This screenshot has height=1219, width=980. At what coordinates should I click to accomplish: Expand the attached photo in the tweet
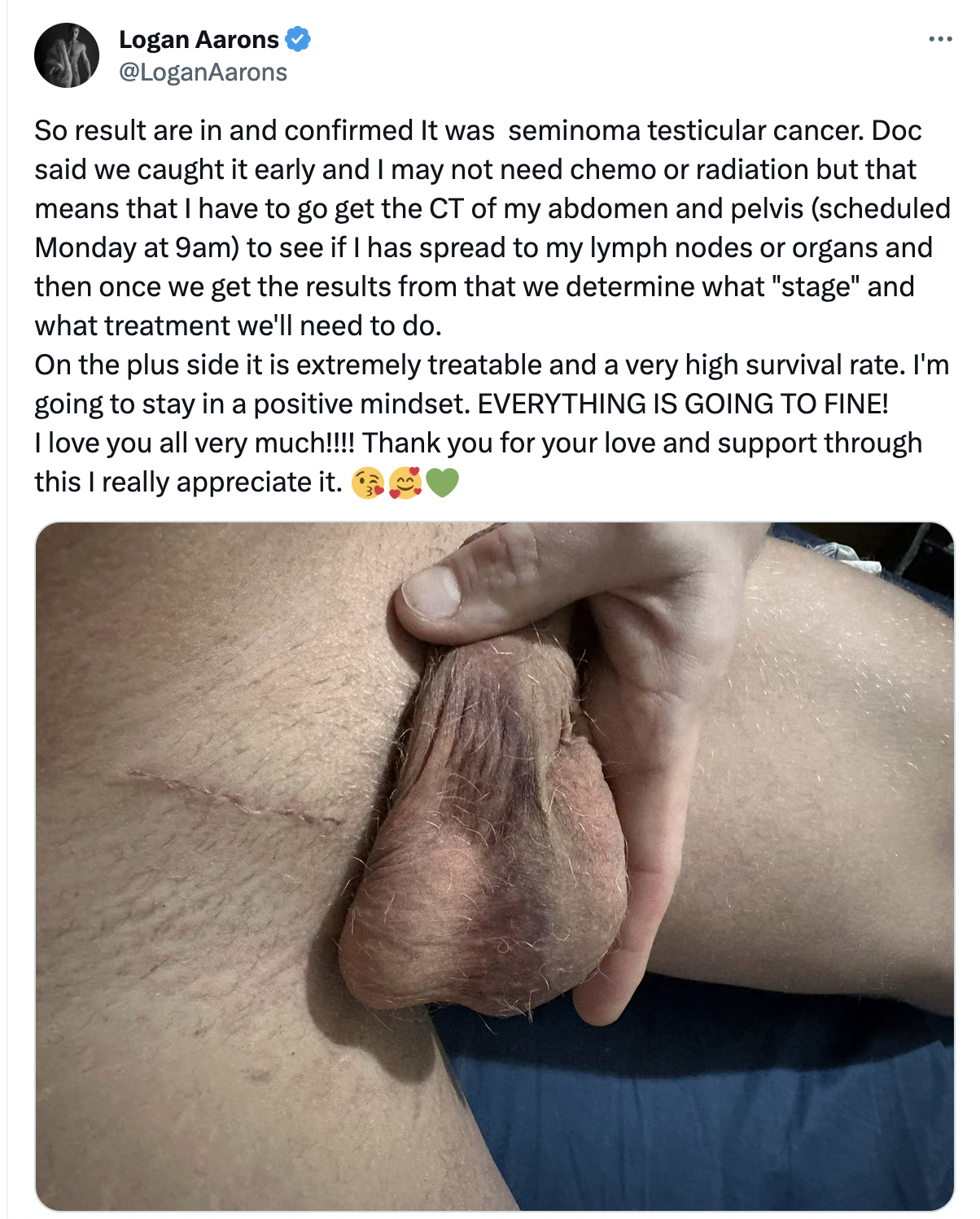(x=494, y=867)
